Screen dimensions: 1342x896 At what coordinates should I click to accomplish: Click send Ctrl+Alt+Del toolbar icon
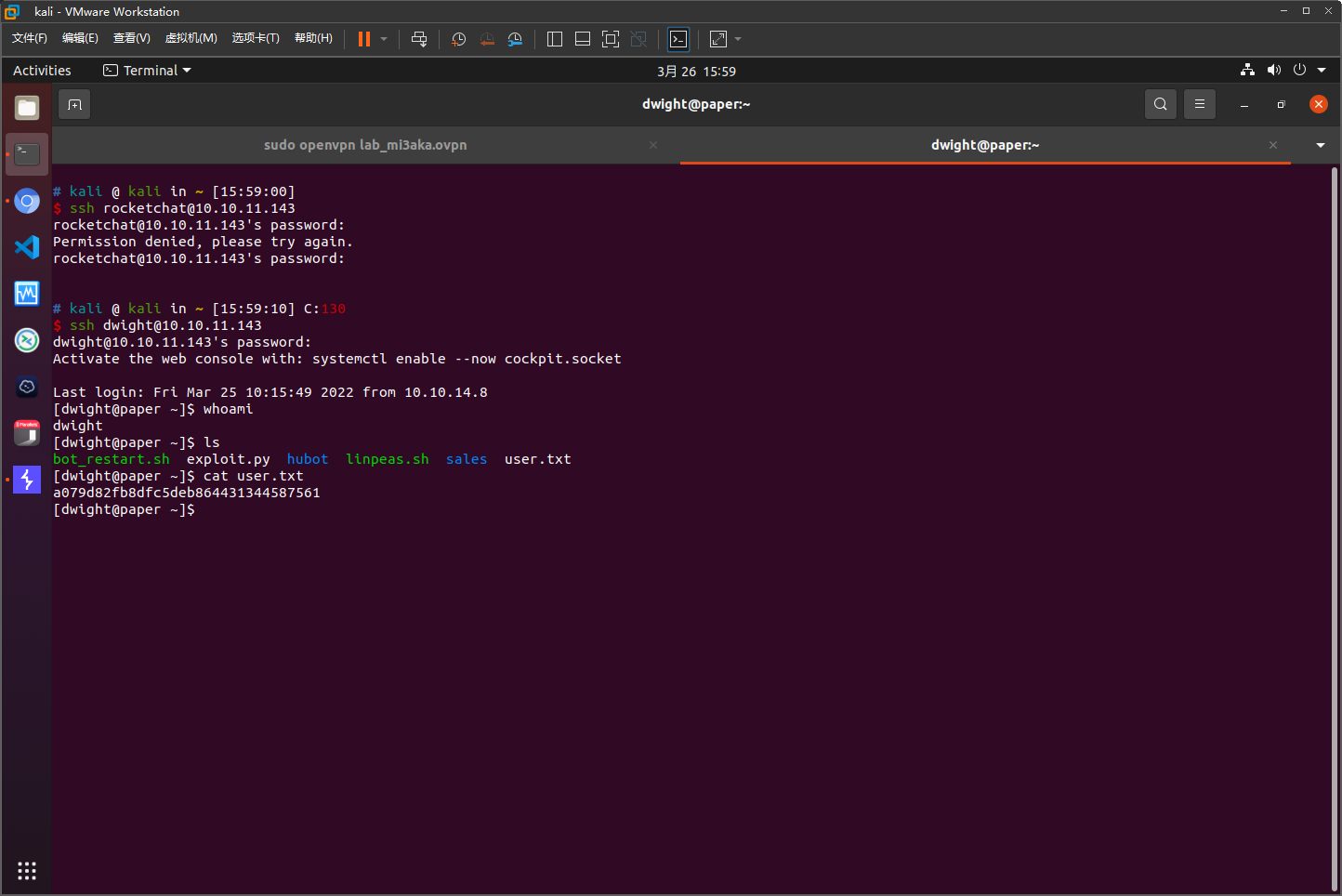tap(419, 39)
